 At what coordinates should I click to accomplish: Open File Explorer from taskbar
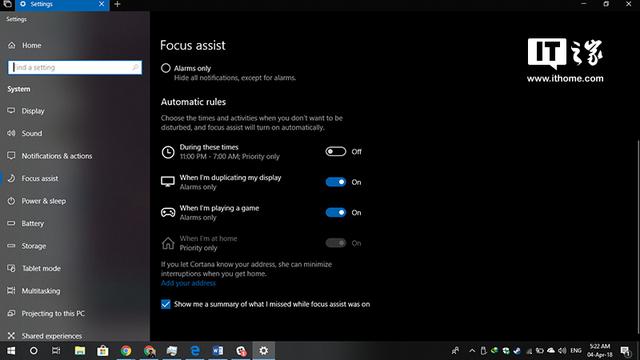pos(80,351)
